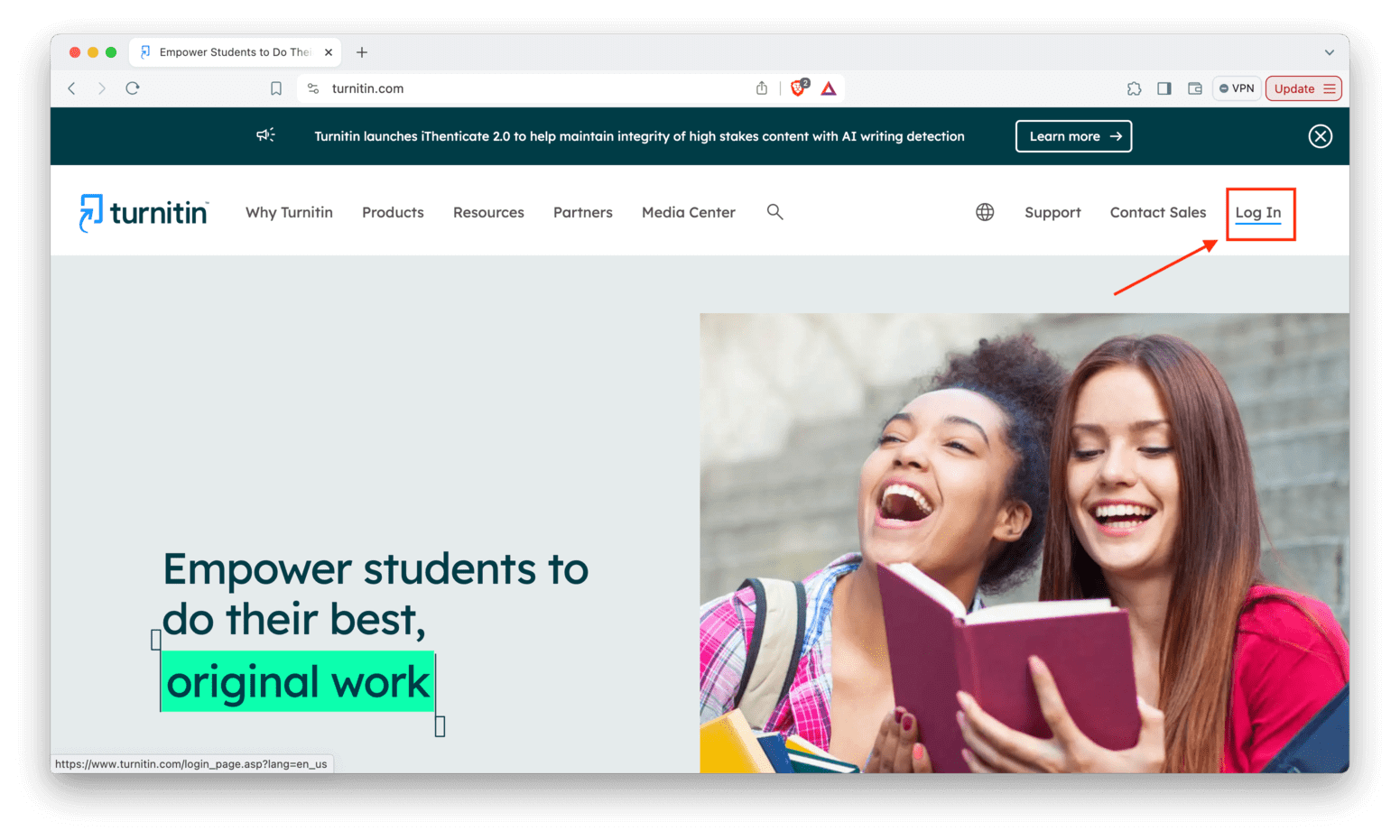The image size is (1400, 840).
Task: Open Brave Rewards triangle icon
Action: coord(828,88)
